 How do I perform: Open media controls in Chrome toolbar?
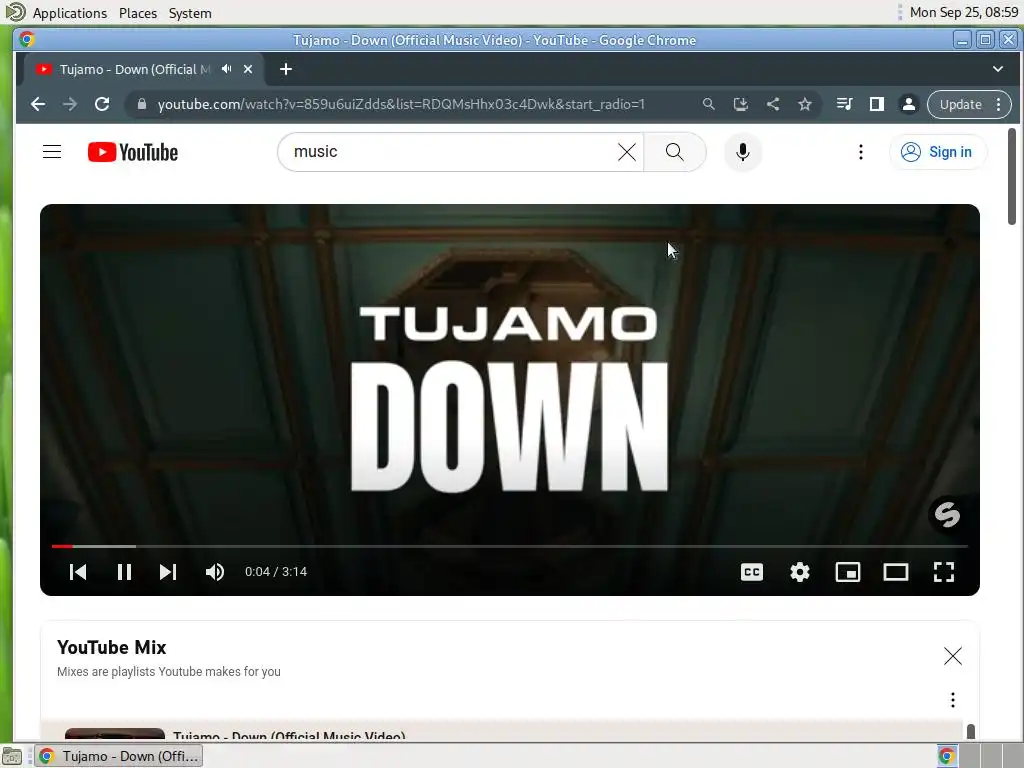click(x=844, y=104)
